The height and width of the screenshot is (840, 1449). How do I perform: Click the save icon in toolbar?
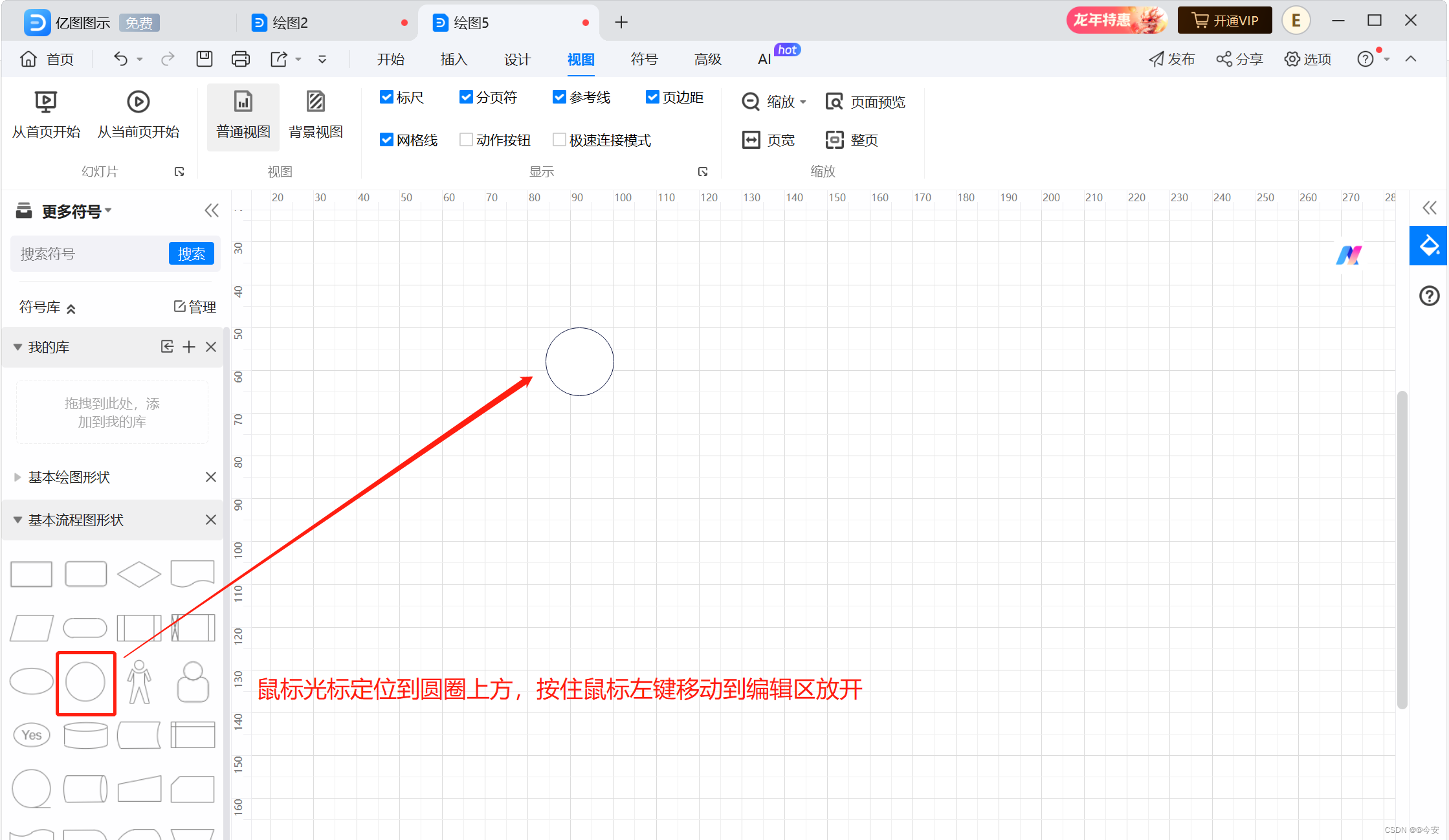pyautogui.click(x=205, y=59)
